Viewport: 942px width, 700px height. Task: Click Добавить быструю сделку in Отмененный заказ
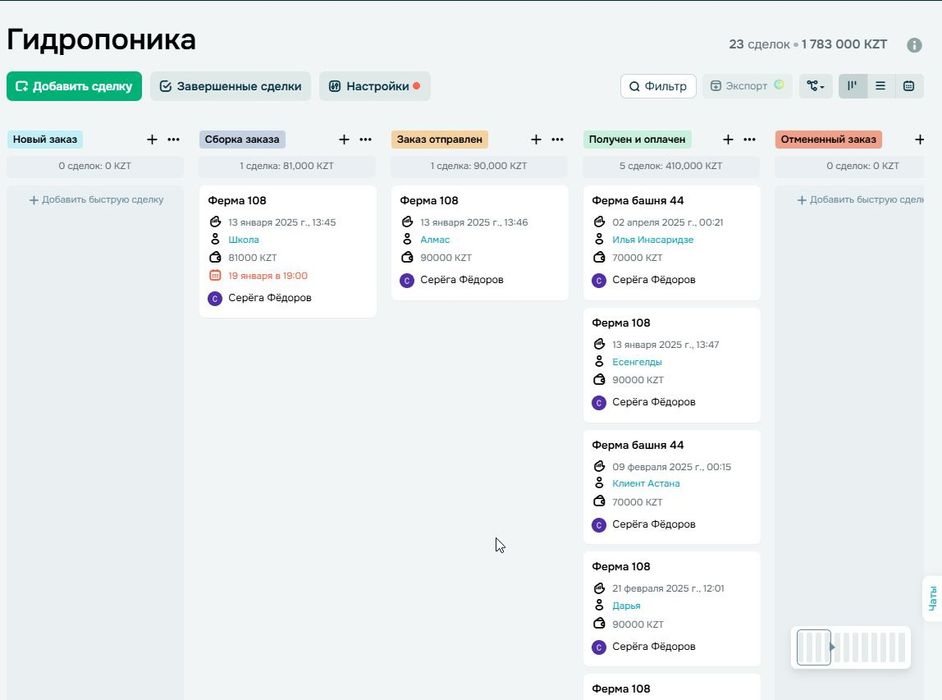(x=860, y=199)
